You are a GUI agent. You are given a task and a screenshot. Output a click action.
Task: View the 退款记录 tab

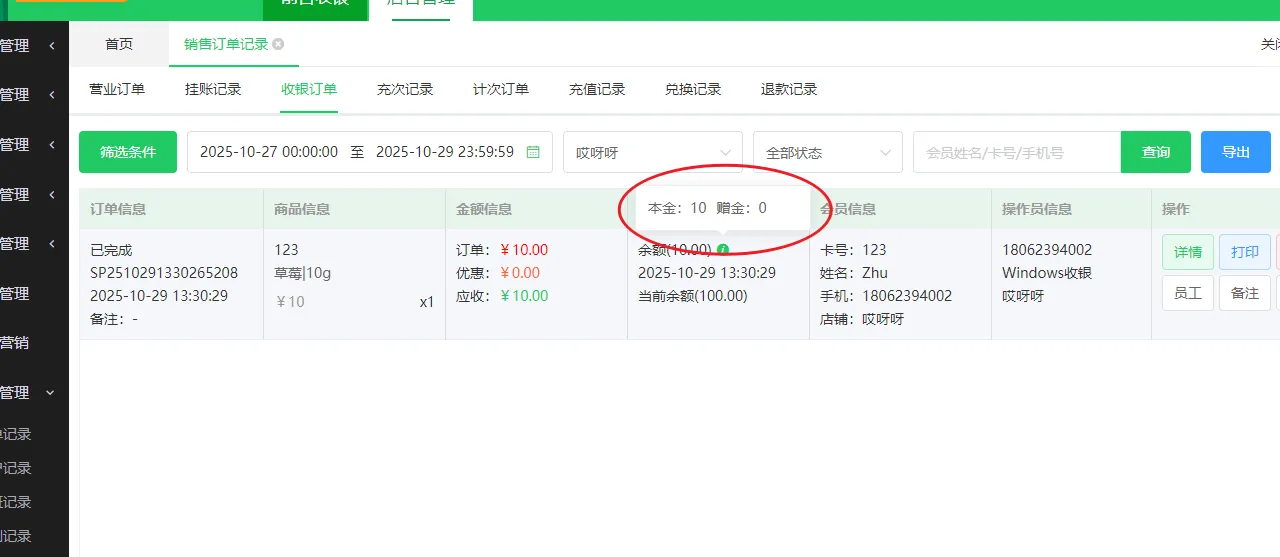coord(789,89)
